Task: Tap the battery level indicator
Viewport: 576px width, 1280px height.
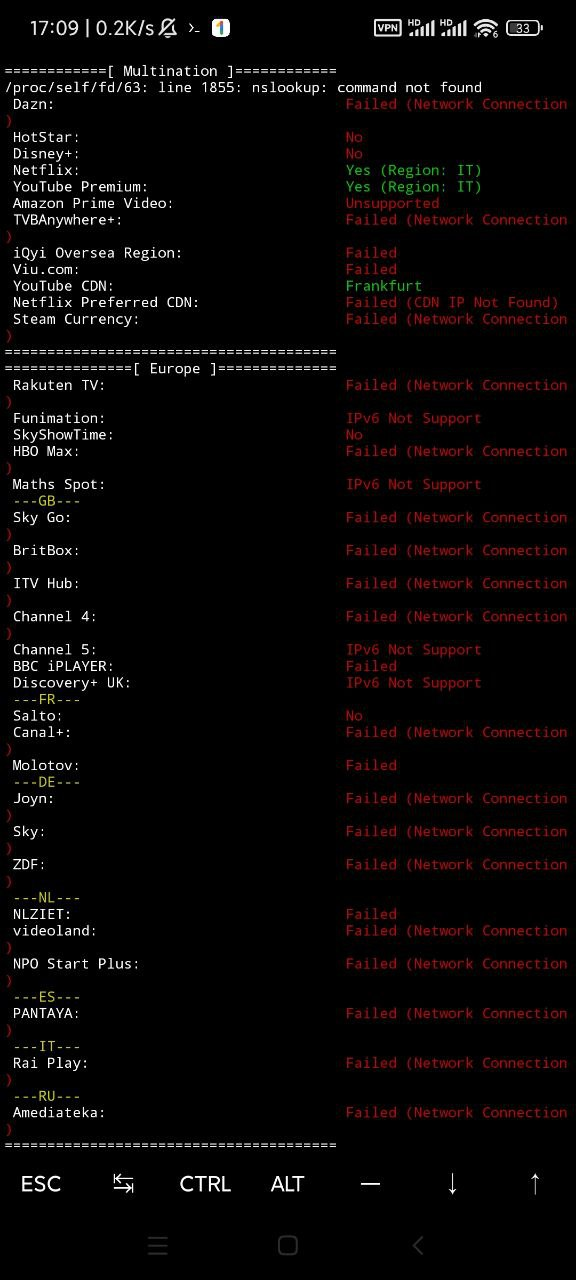Action: (524, 28)
